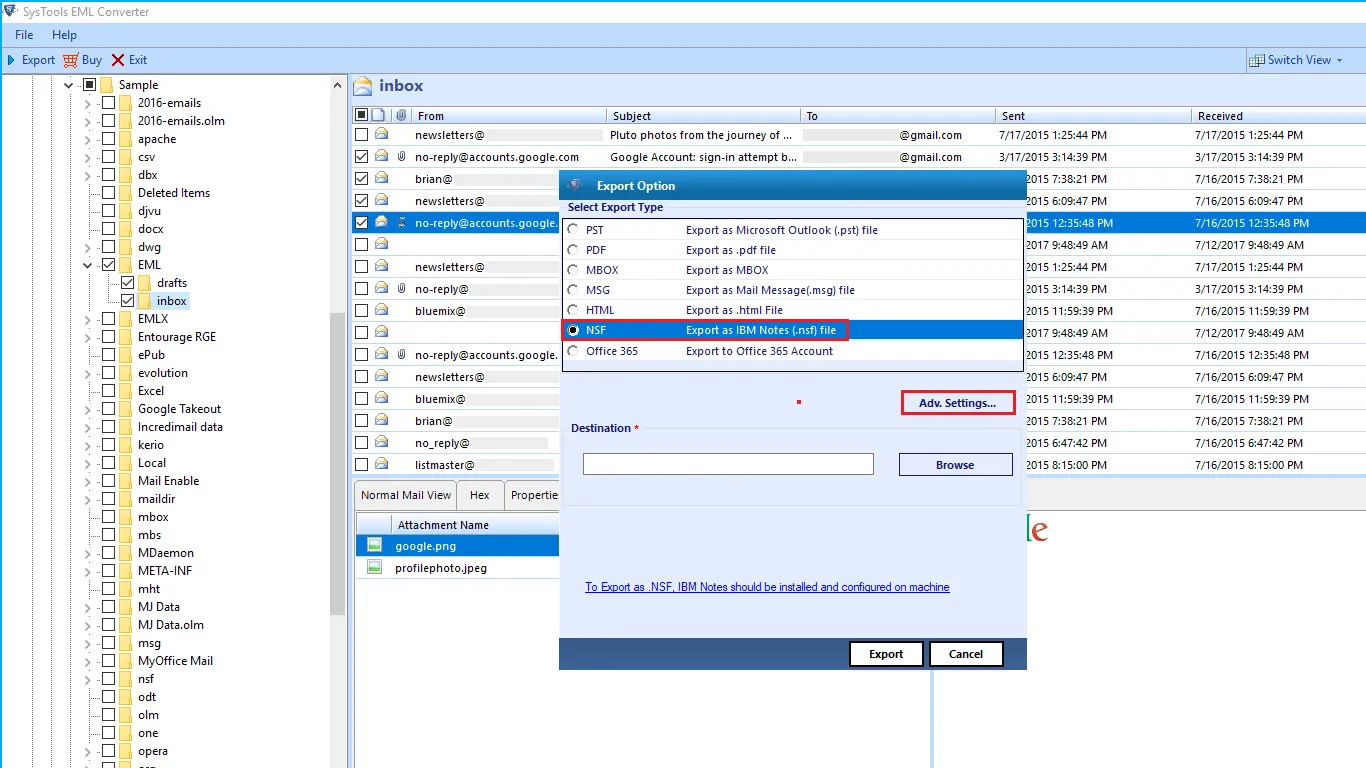1366x768 pixels.
Task: Cancel the Export Option dialog
Action: 966,654
